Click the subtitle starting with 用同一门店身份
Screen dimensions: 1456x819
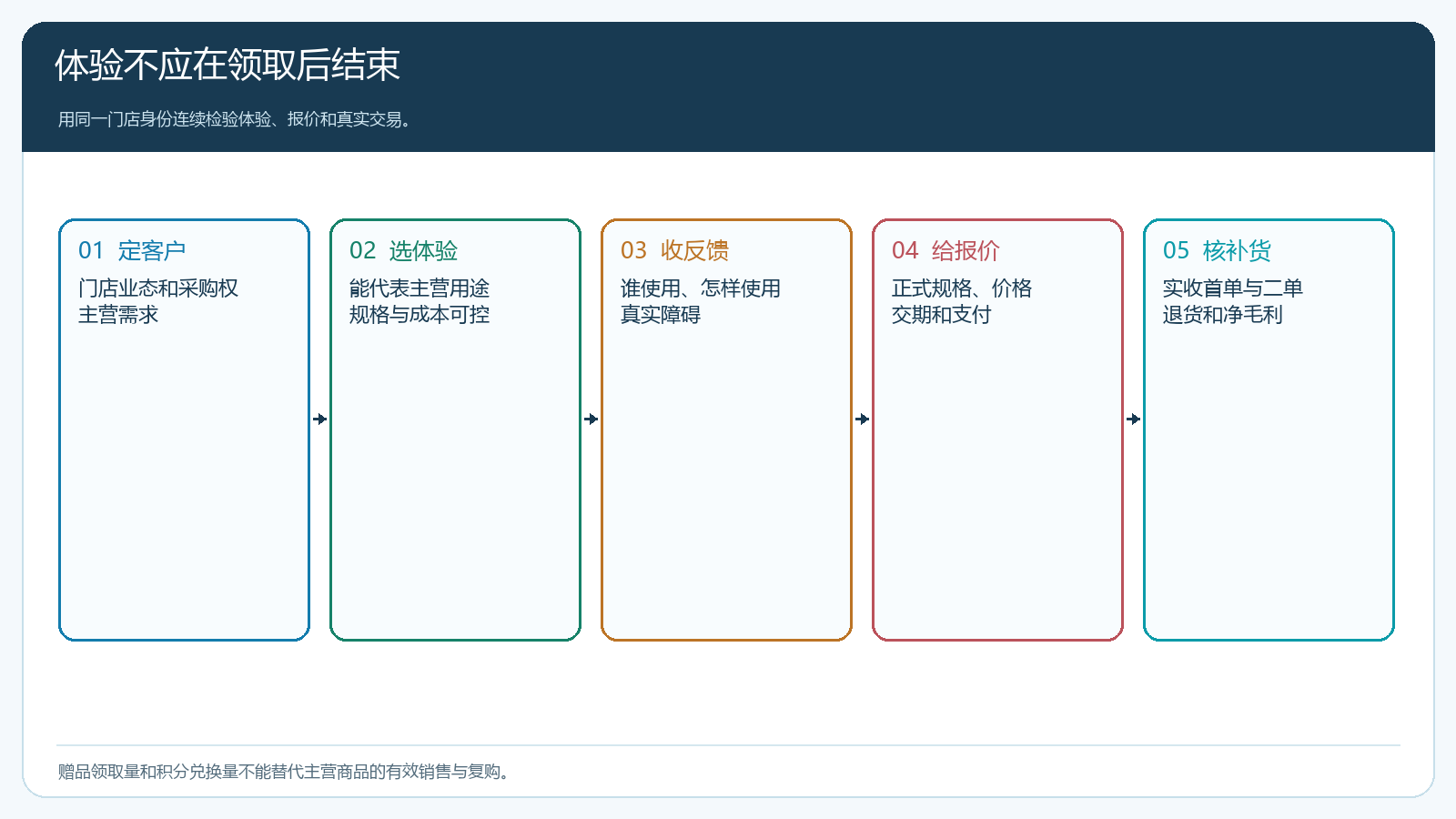tap(235, 119)
